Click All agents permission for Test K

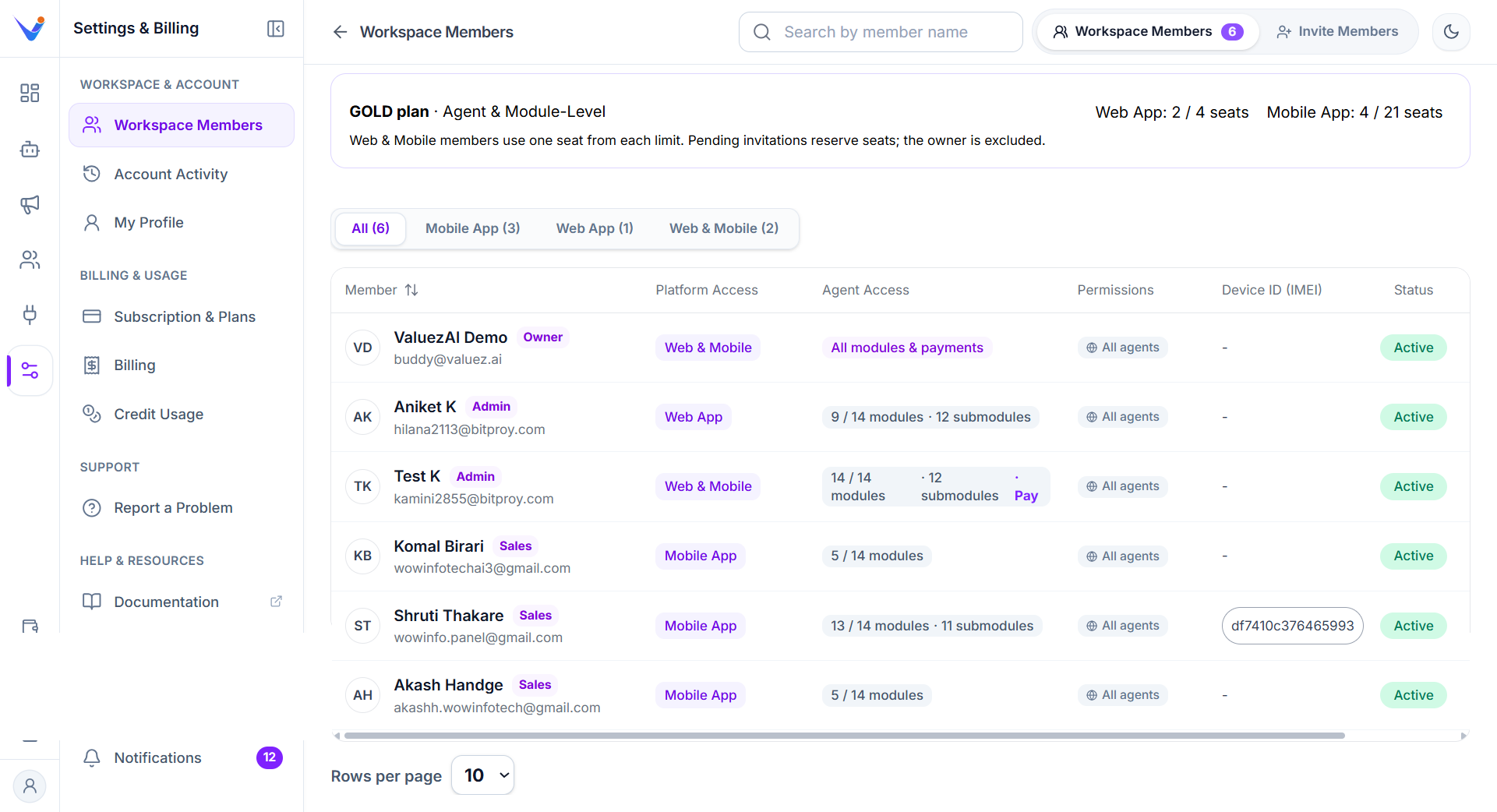1122,486
